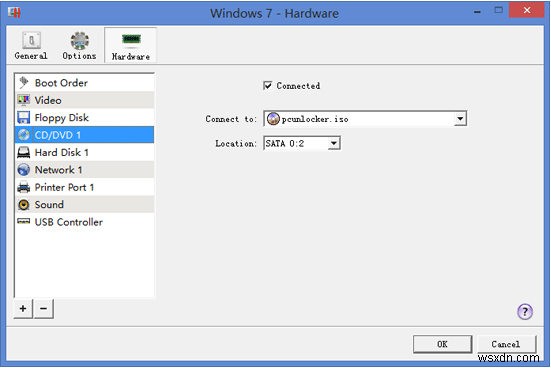Screen dimensions: 551x368
Task: Select Printer Port 1 in hardware list
Action: click(x=84, y=187)
